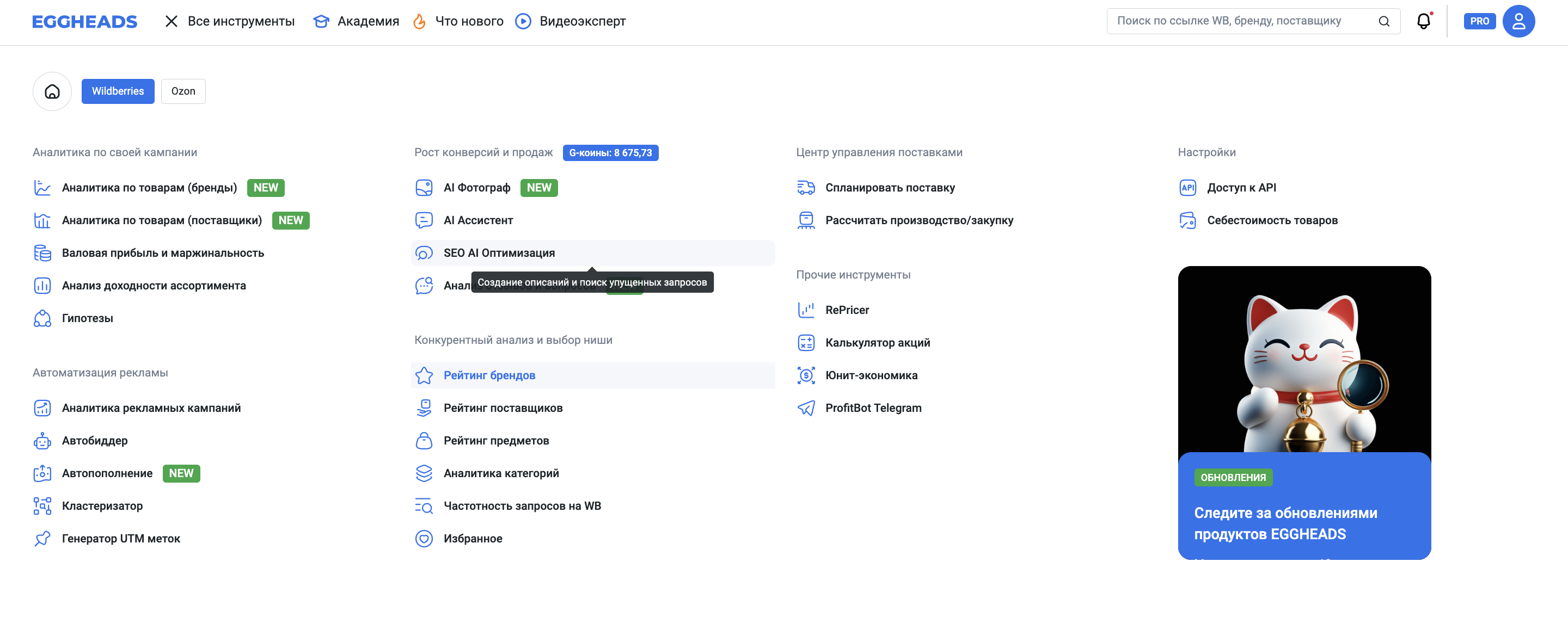
Task: Close the tools menu with X icon
Action: (171, 21)
